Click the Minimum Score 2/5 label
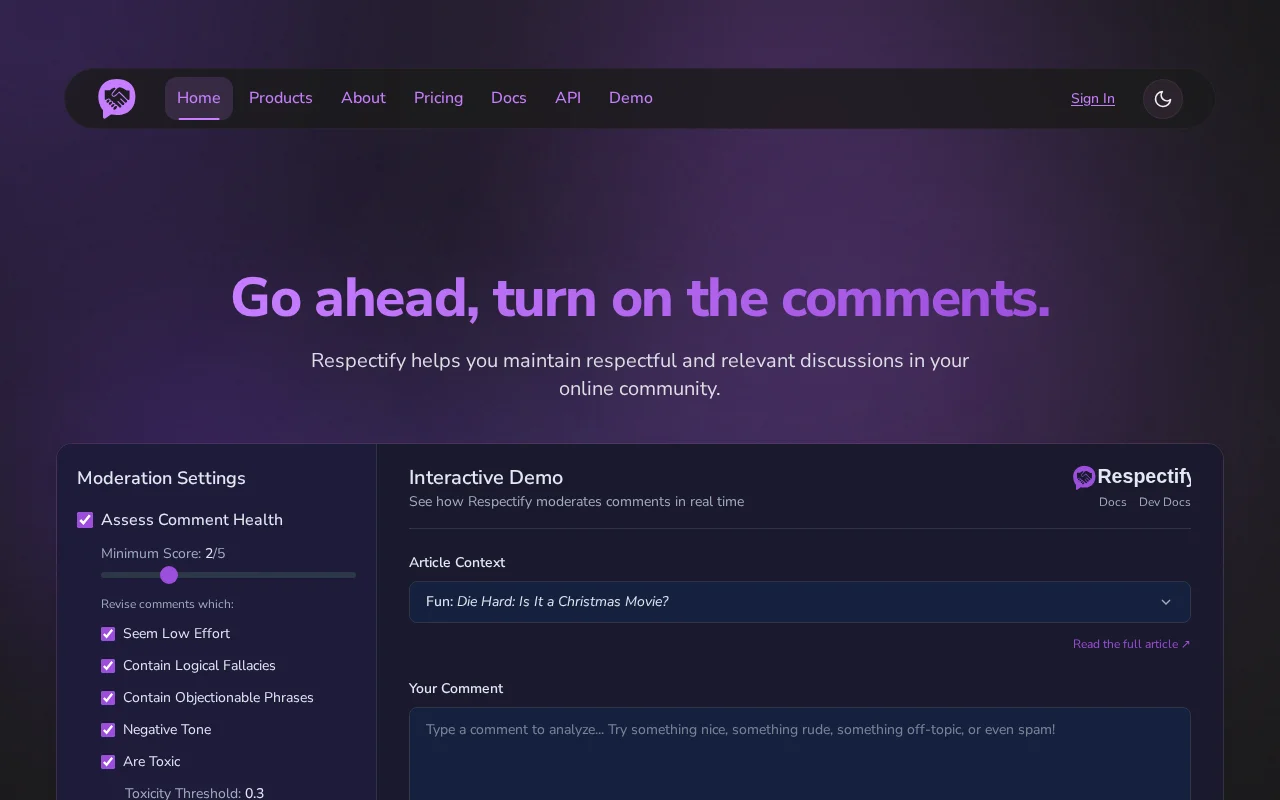Image resolution: width=1280 pixels, height=800 pixels. (163, 553)
